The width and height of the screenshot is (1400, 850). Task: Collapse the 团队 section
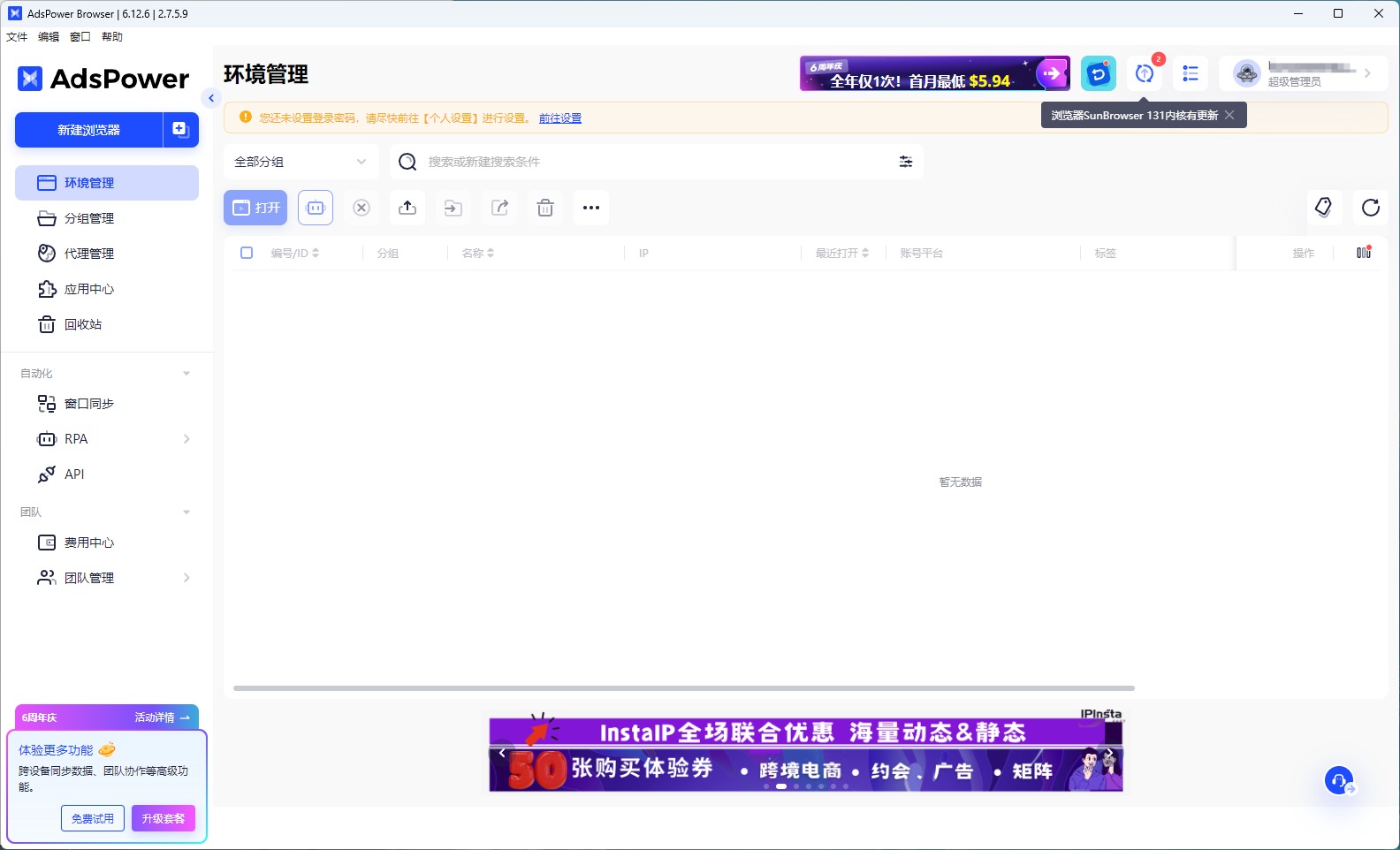pos(186,512)
